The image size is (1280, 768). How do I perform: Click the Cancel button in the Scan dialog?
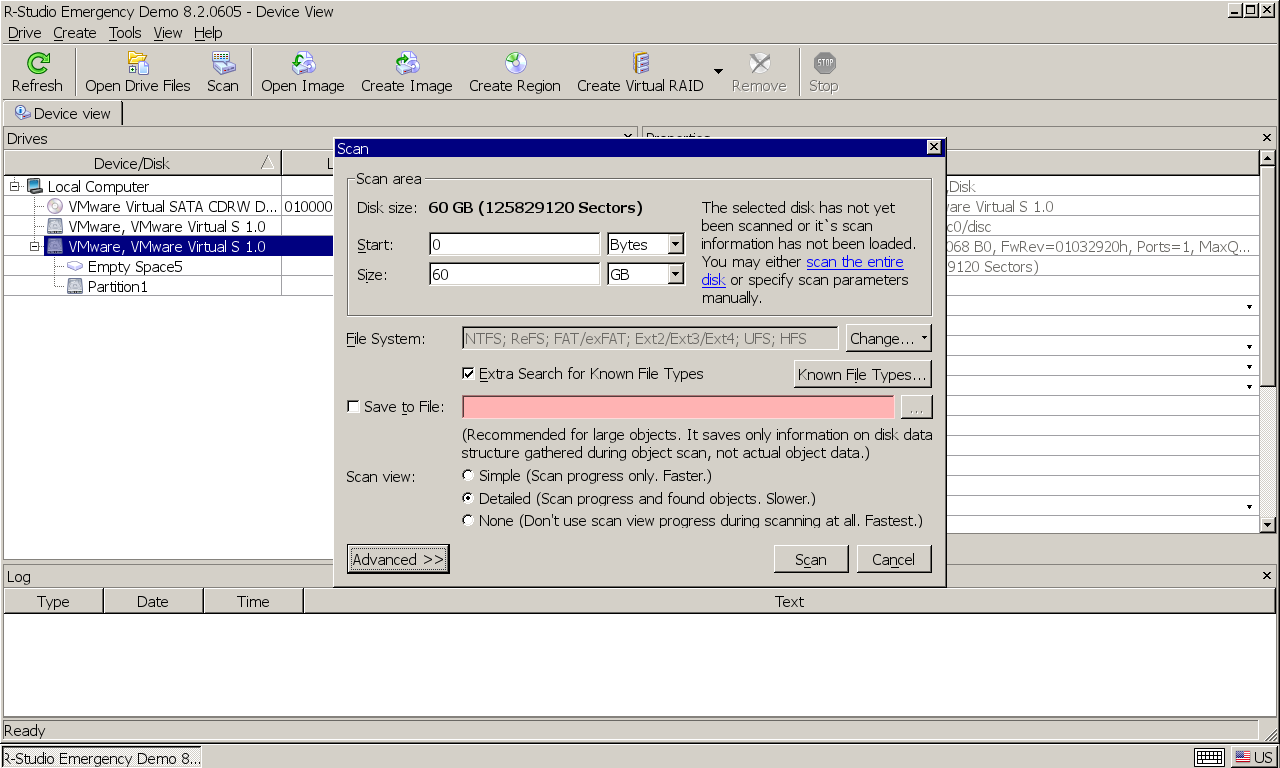(894, 559)
